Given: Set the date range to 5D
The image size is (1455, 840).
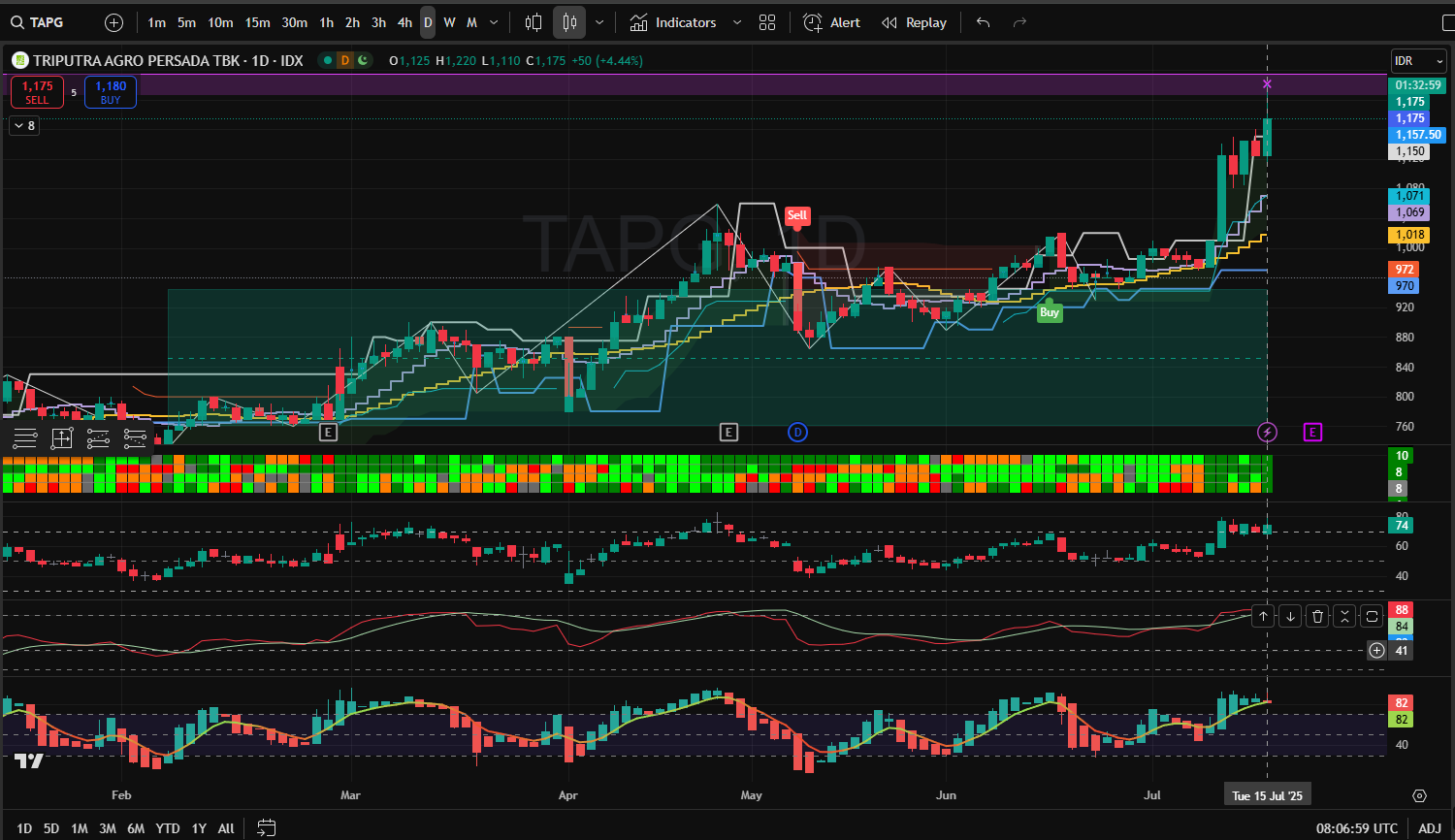Looking at the screenshot, I should [x=51, y=828].
